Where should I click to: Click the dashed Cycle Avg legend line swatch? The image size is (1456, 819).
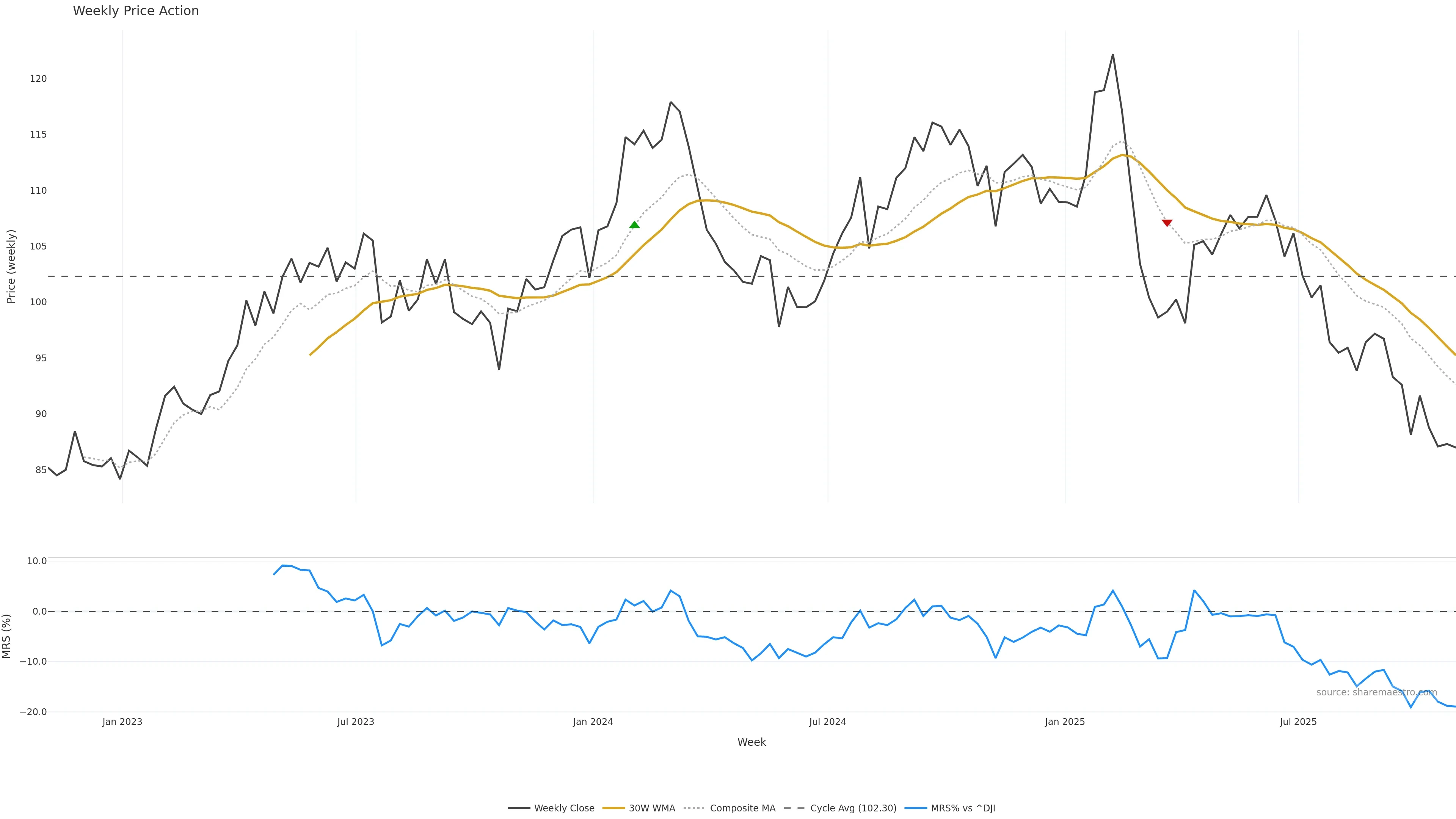click(x=794, y=808)
